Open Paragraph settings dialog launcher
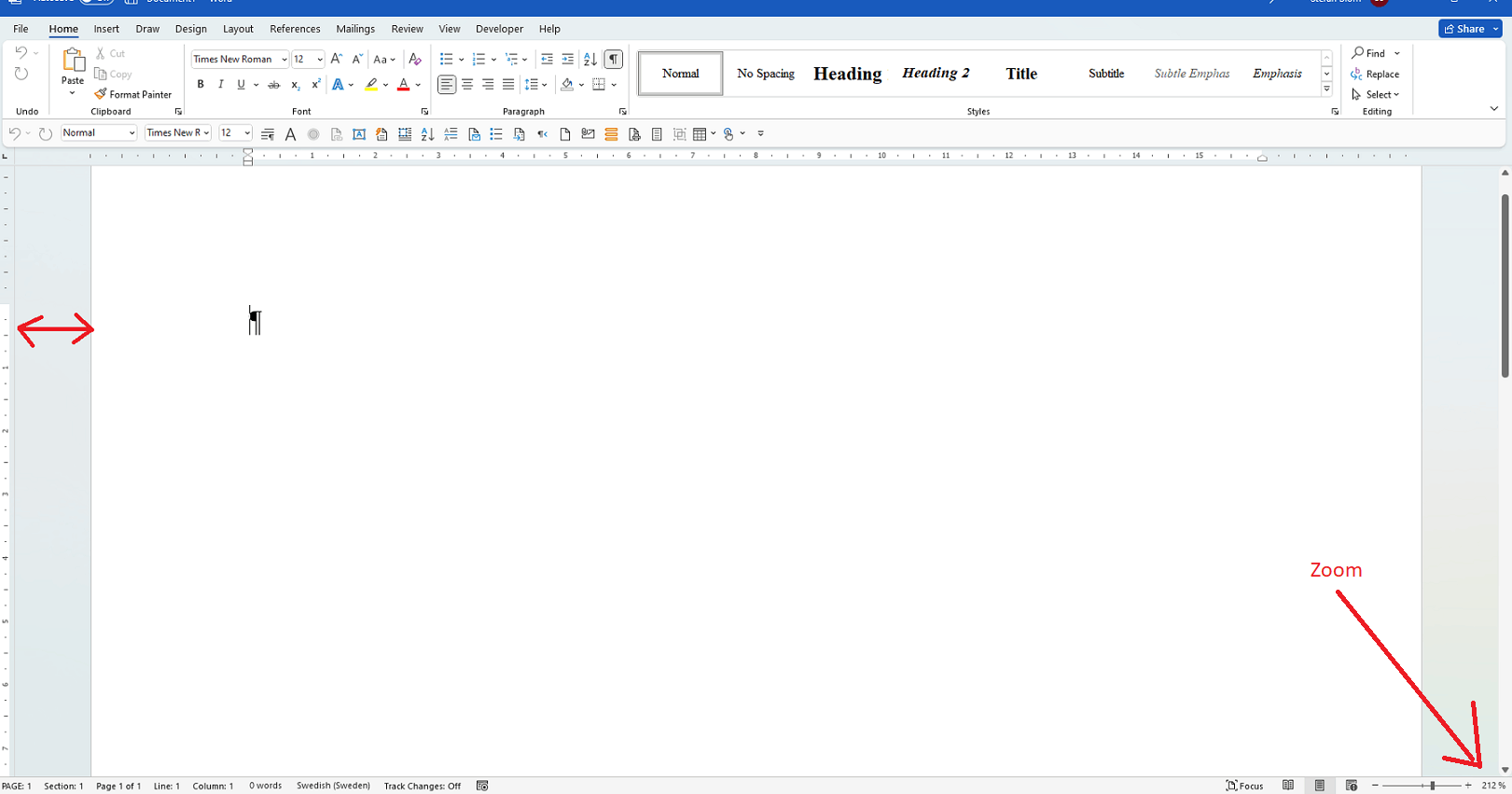Viewport: 1512px width, 794px height. tap(622, 112)
